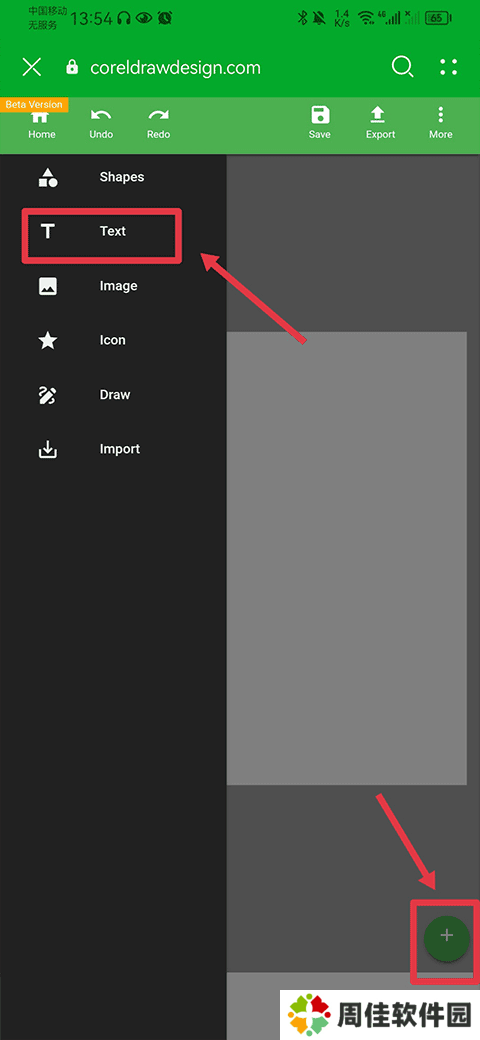
Task: Activate the Draw pencil icon
Action: 48,395
